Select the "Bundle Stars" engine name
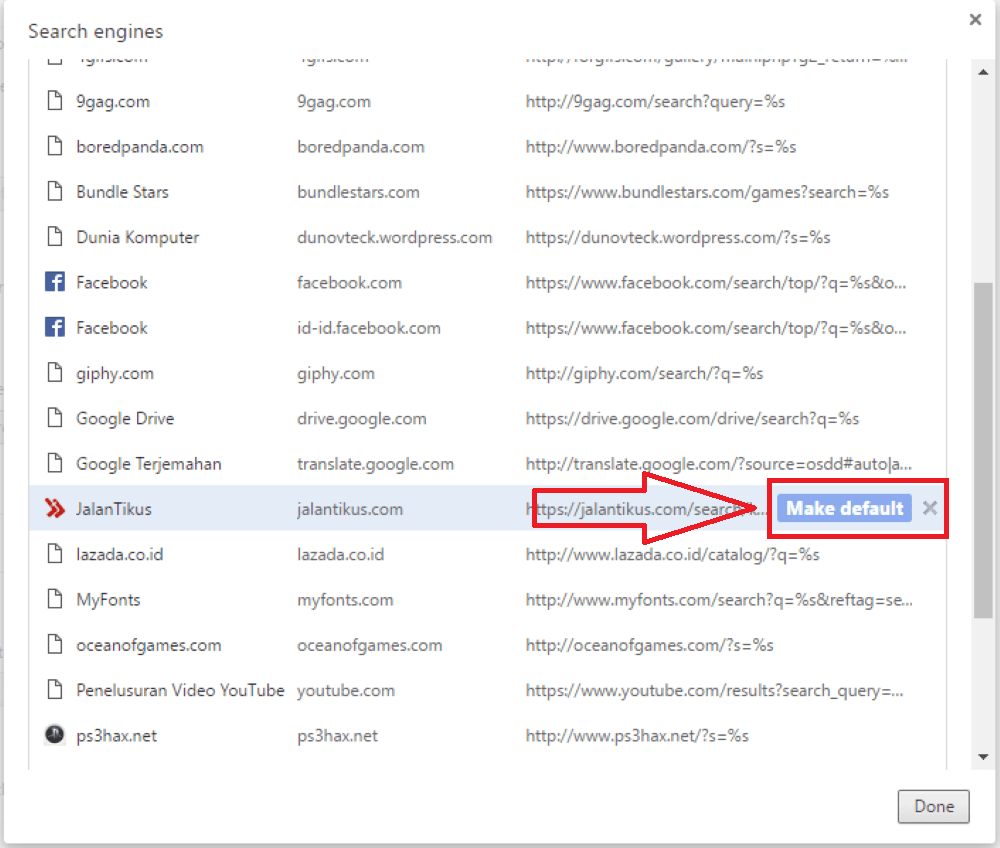 [x=122, y=192]
